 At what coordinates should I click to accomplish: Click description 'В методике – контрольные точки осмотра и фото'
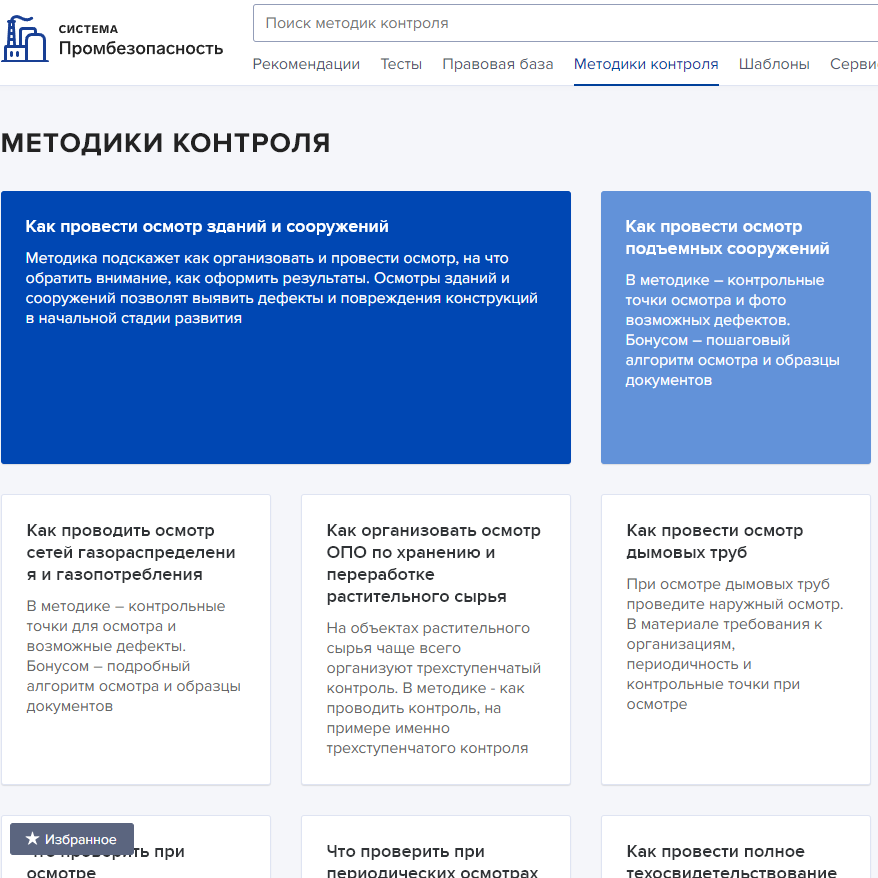click(732, 330)
